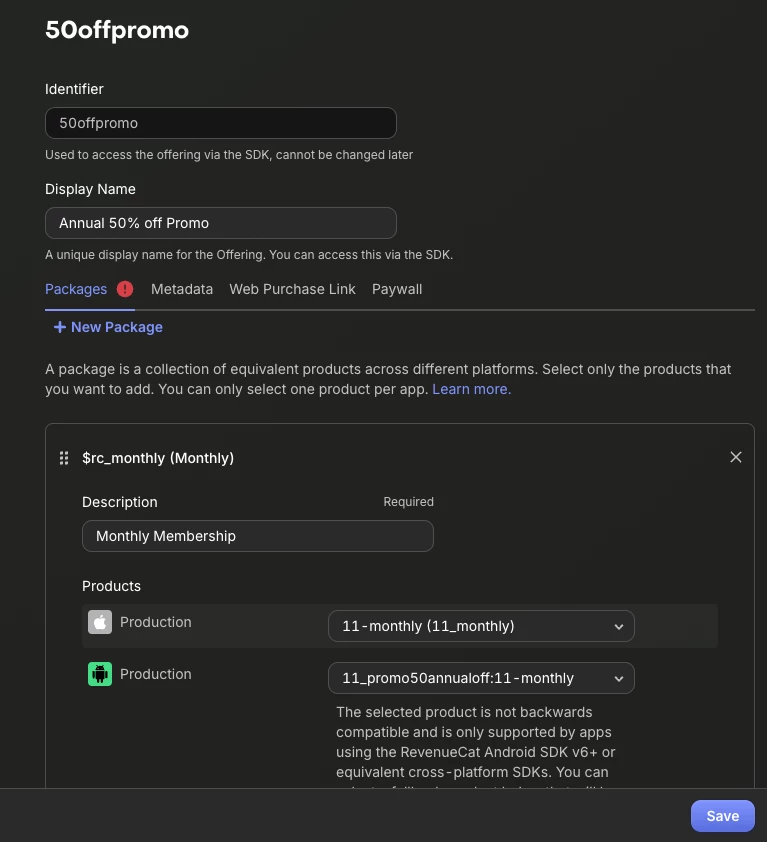Remove the $rc_monthly package with X icon

(x=736, y=457)
